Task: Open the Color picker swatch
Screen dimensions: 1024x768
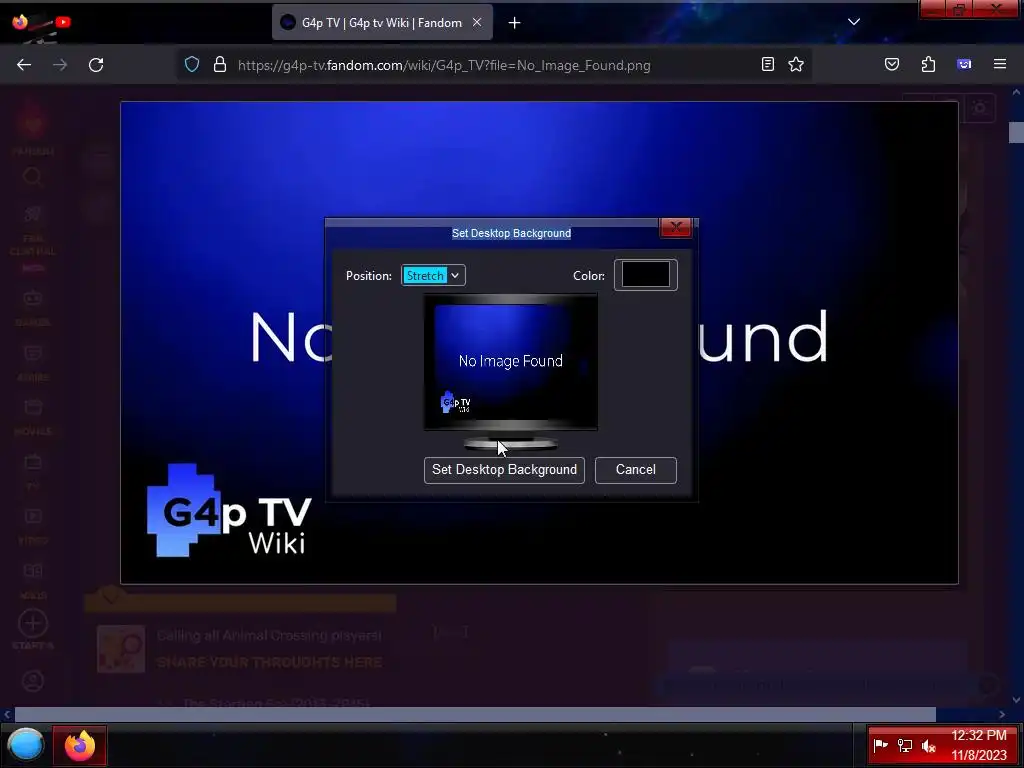Action: 645,275
